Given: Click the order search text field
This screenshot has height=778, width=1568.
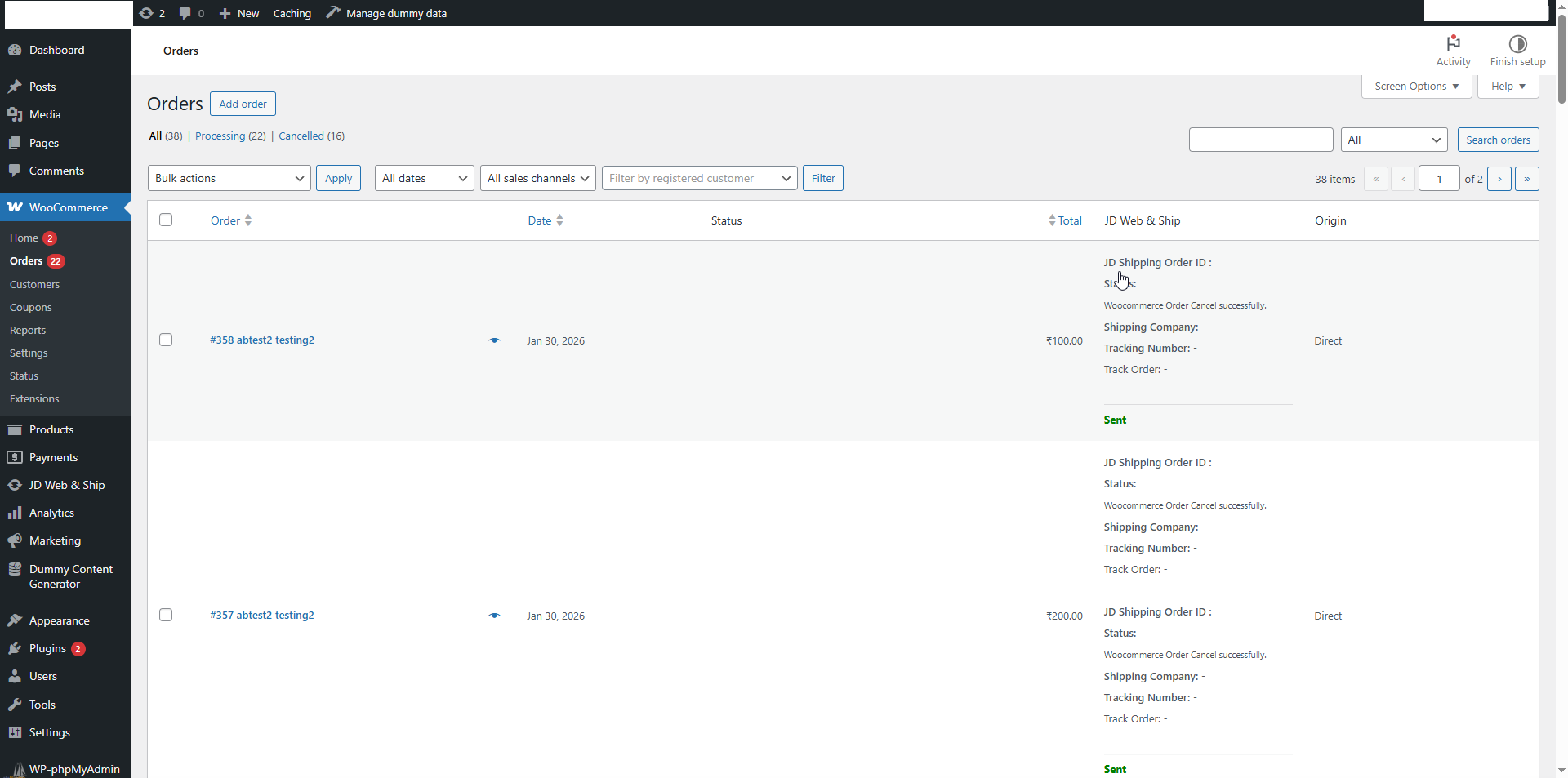Looking at the screenshot, I should pyautogui.click(x=1261, y=140).
